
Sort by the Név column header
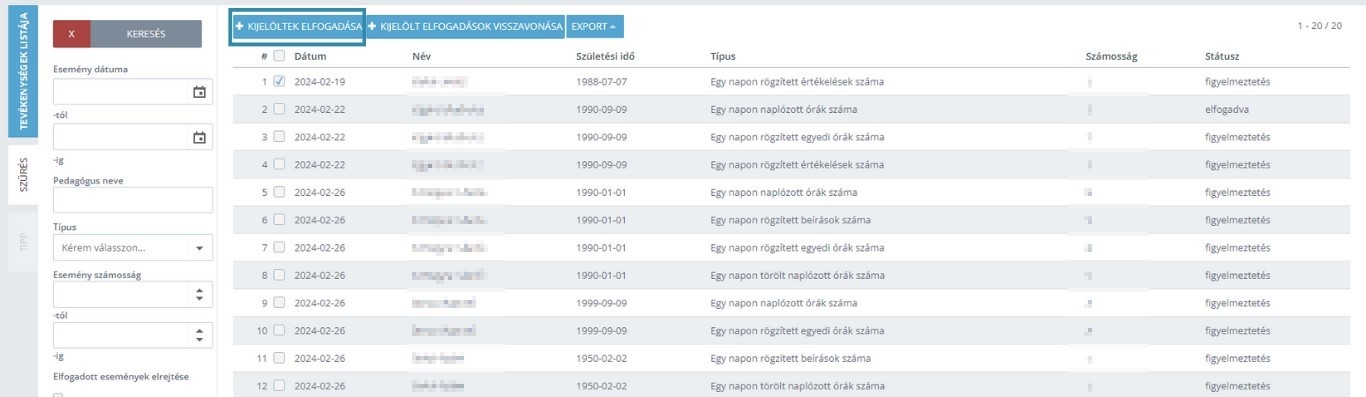[421, 56]
